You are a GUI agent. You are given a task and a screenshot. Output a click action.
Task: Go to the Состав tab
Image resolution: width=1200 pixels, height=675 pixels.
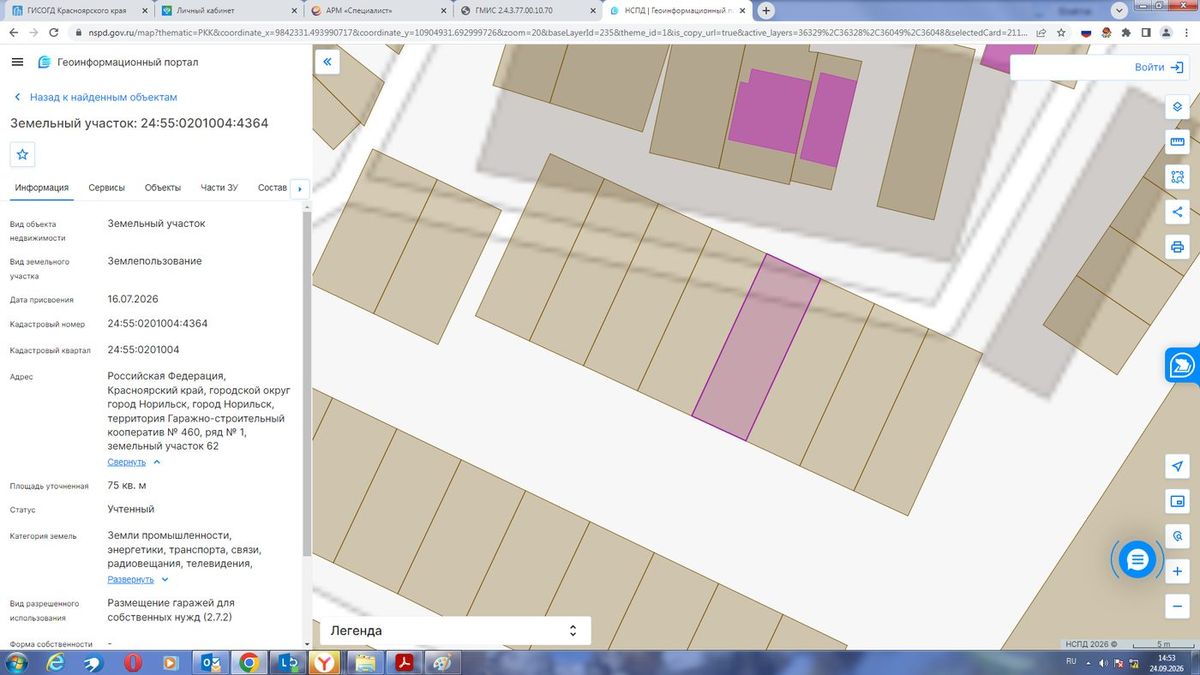tap(272, 188)
